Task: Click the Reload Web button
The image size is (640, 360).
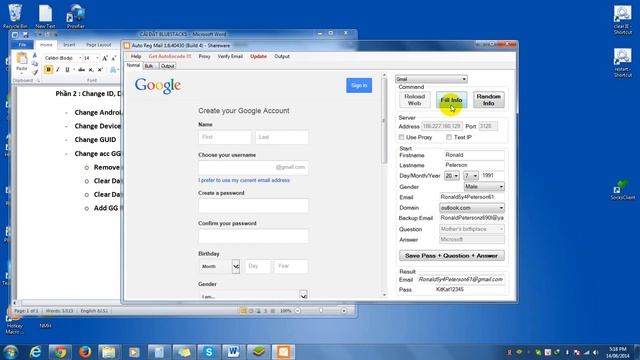Action: (x=414, y=100)
